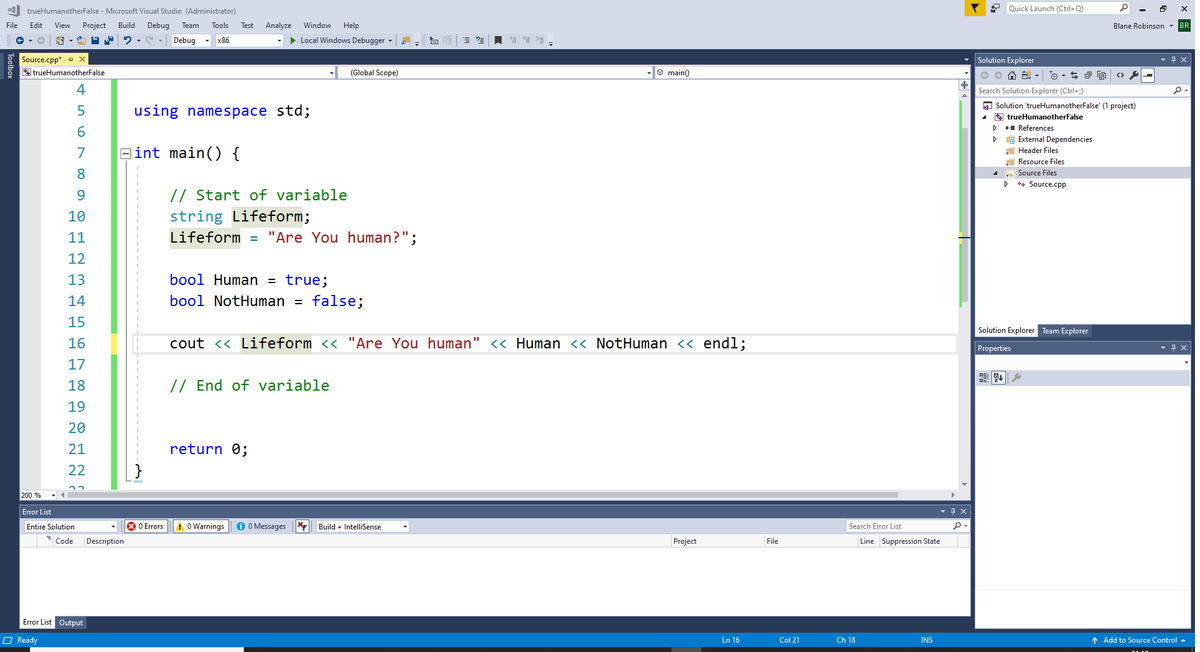The height and width of the screenshot is (652, 1200).
Task: Toggle the 0 Messages filter
Action: point(262,526)
